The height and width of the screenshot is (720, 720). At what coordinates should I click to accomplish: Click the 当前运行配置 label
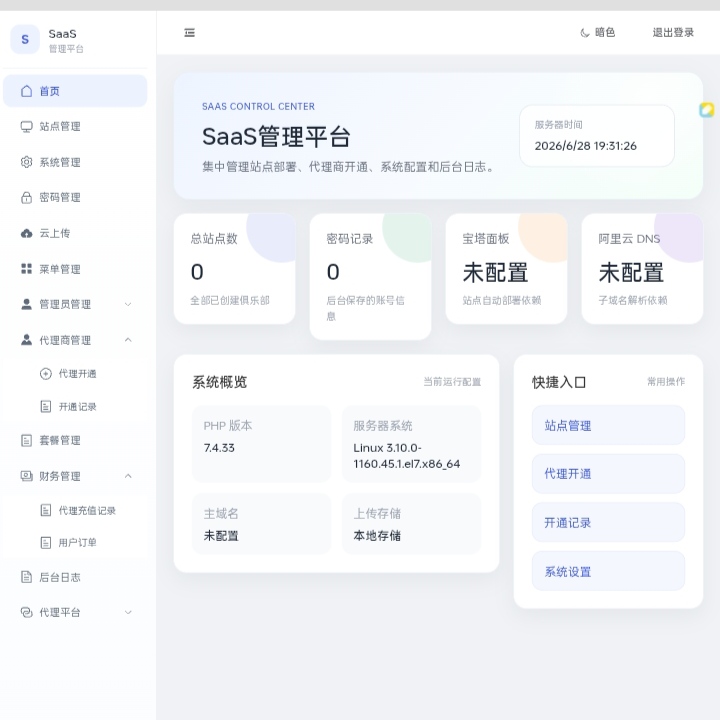pos(452,382)
